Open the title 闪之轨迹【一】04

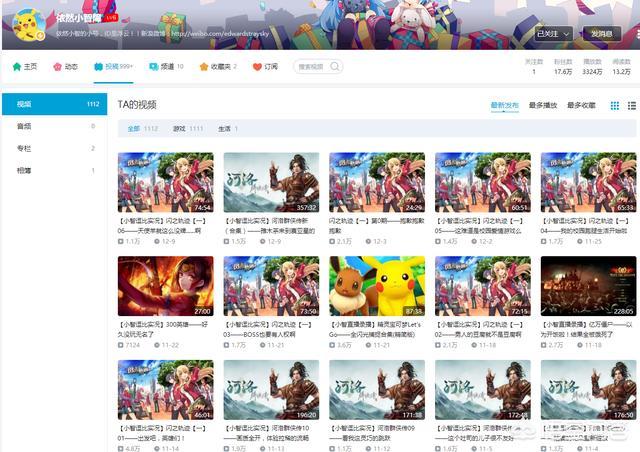pyautogui.click(x=585, y=226)
